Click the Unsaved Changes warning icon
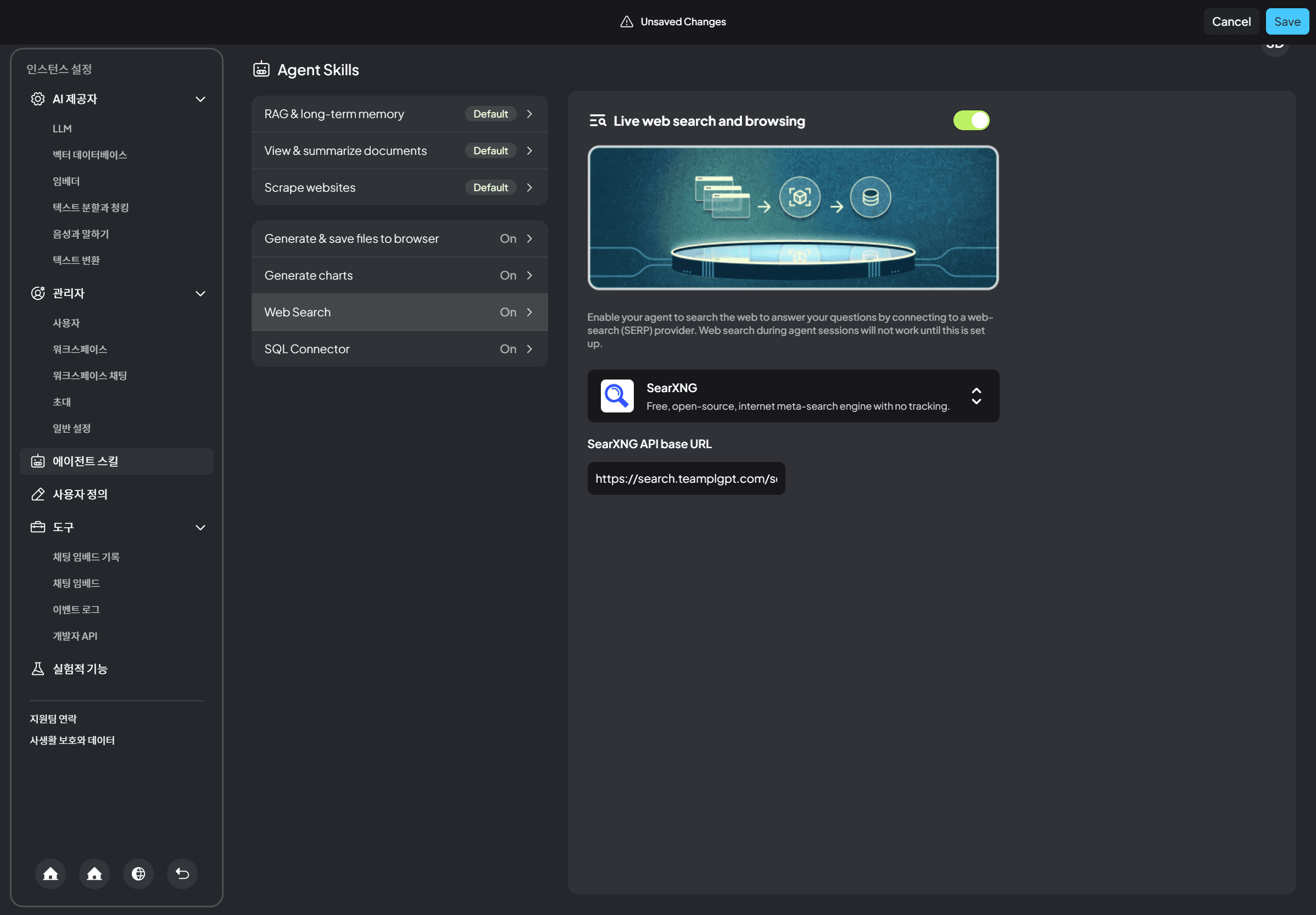The image size is (1316, 915). point(627,22)
